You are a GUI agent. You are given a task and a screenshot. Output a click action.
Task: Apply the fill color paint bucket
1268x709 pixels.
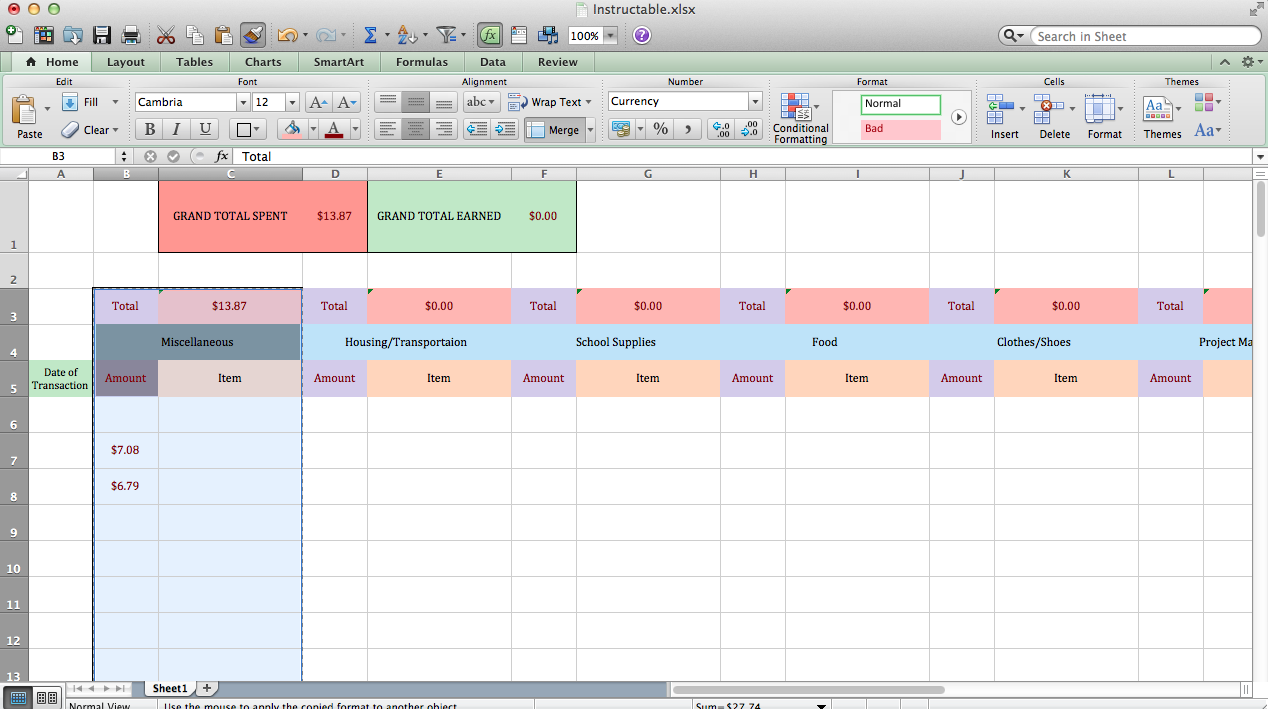click(x=292, y=129)
